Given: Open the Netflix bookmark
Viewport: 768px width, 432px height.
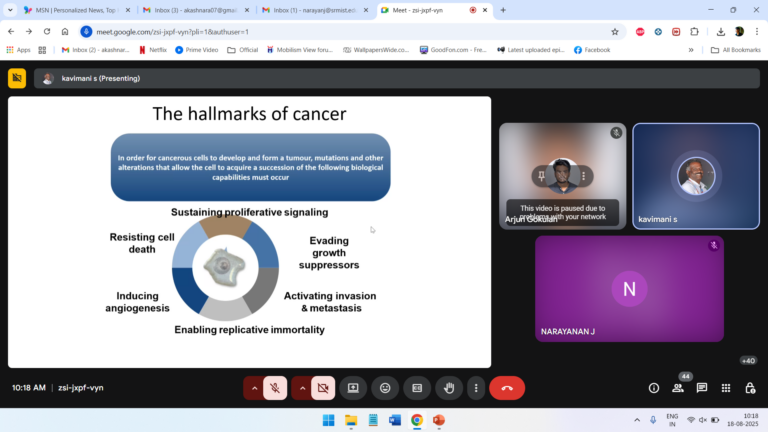Looking at the screenshot, I should click(151, 49).
